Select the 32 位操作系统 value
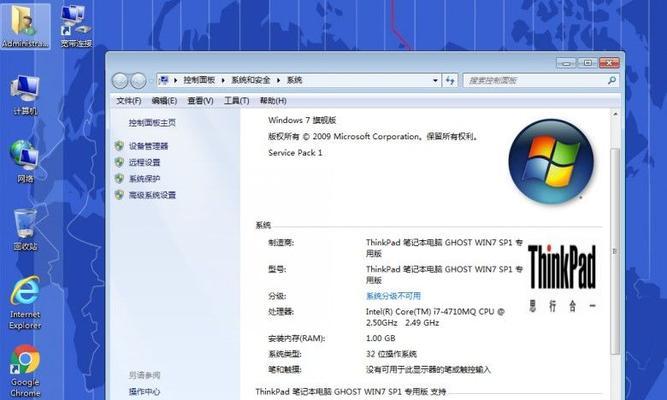This screenshot has width=667, height=400. 391,354
